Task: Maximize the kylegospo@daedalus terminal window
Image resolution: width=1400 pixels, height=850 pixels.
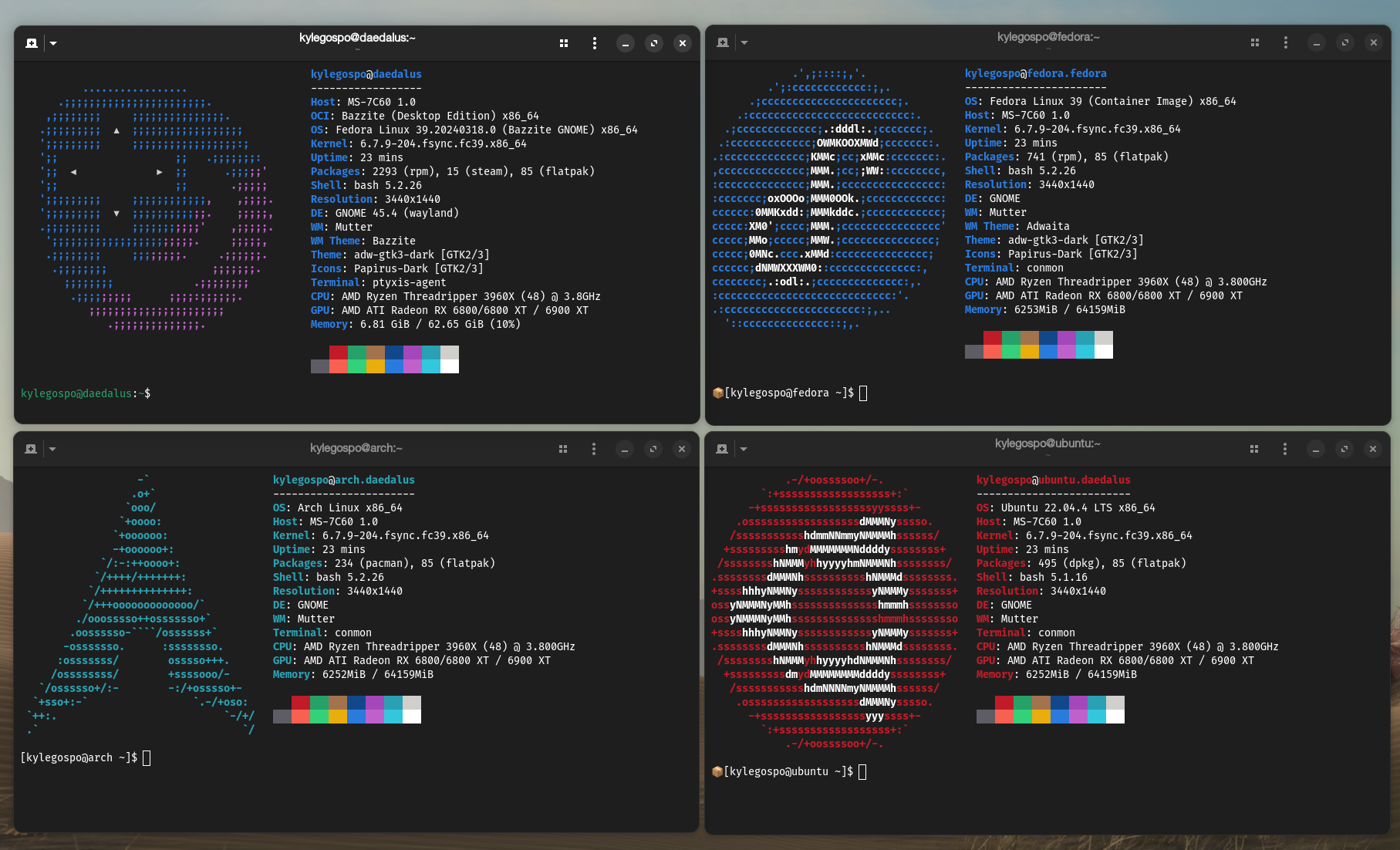Action: pos(654,43)
